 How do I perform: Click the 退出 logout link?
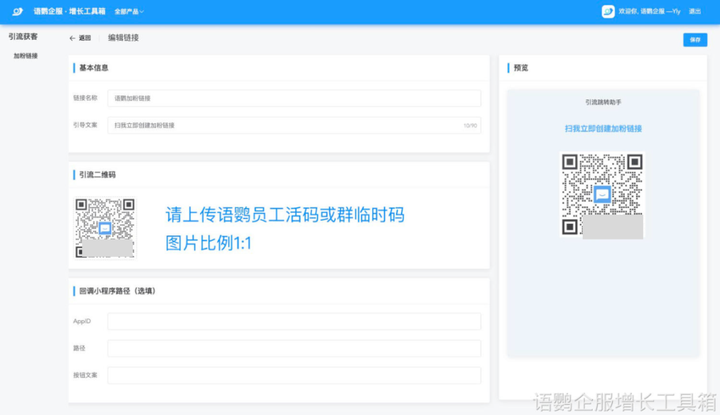click(695, 11)
